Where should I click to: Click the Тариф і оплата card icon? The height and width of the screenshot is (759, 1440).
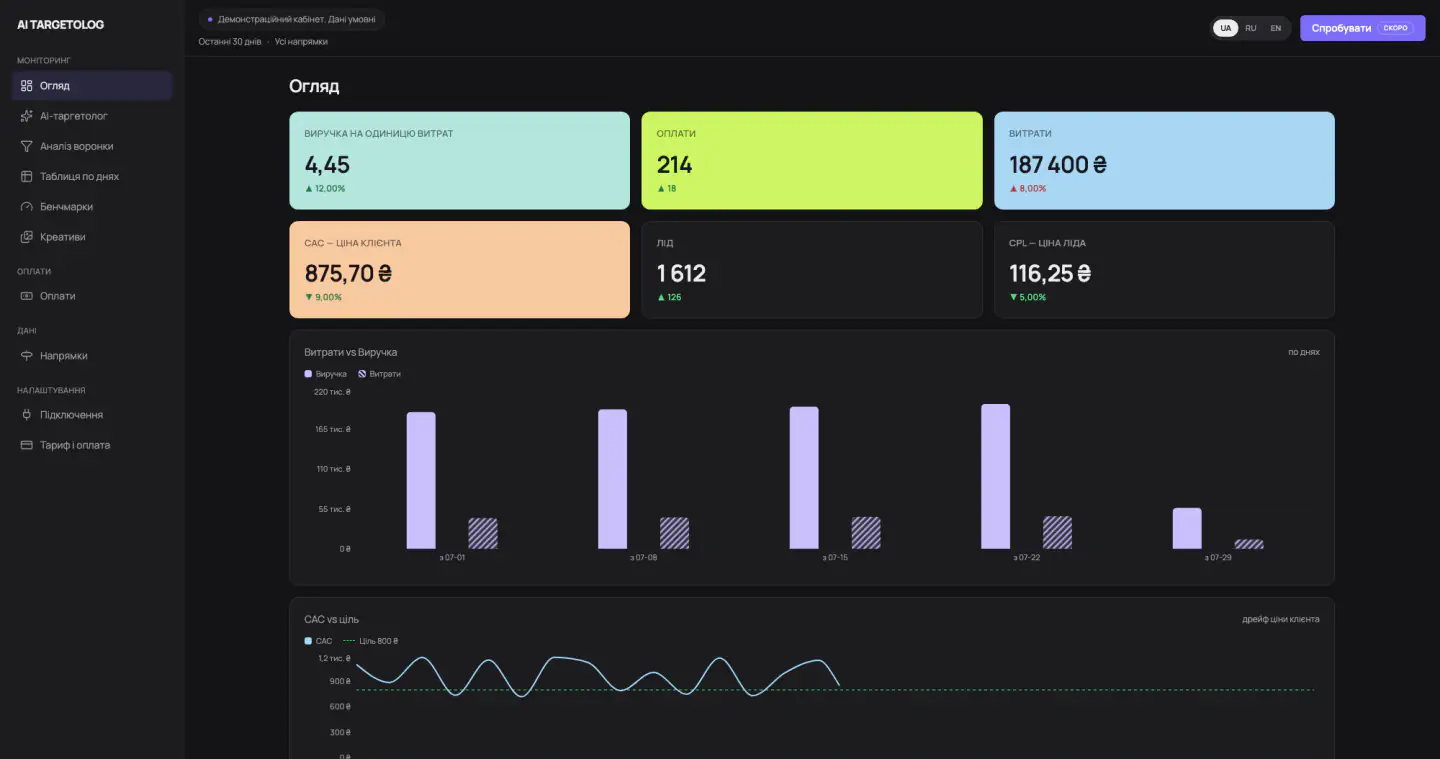pos(27,445)
